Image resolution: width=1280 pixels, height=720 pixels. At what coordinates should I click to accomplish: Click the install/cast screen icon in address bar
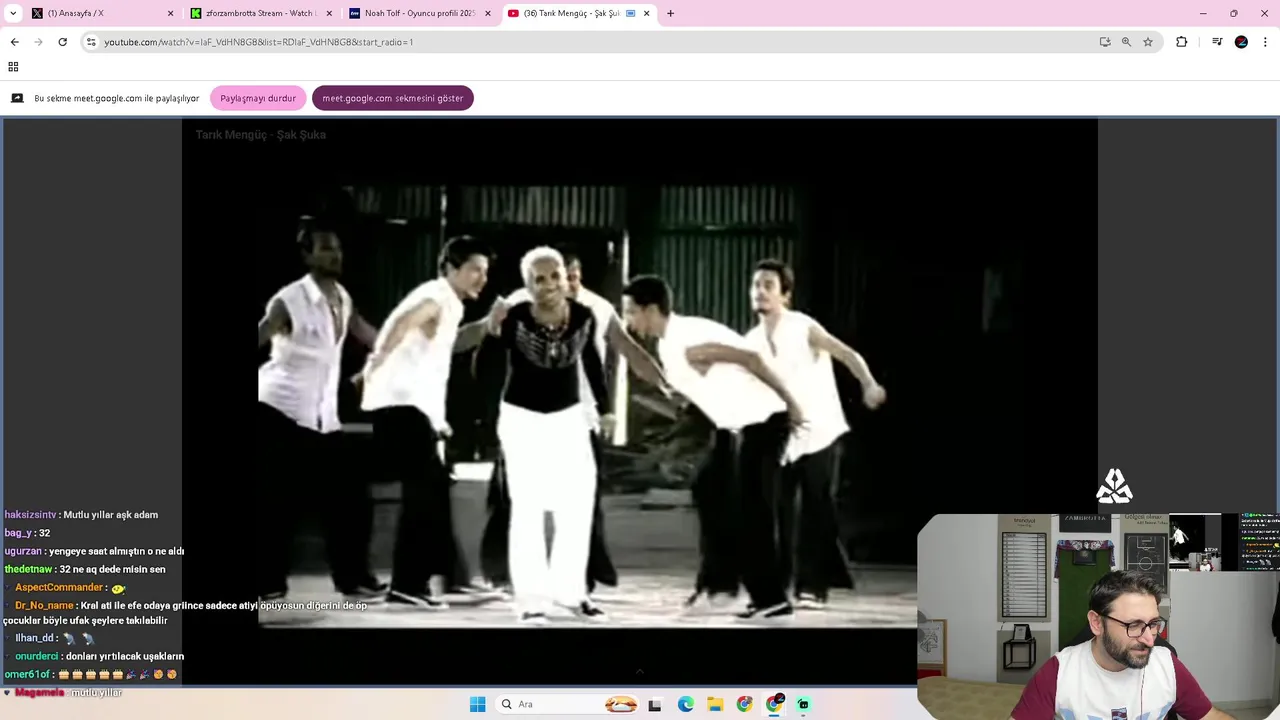1105,42
